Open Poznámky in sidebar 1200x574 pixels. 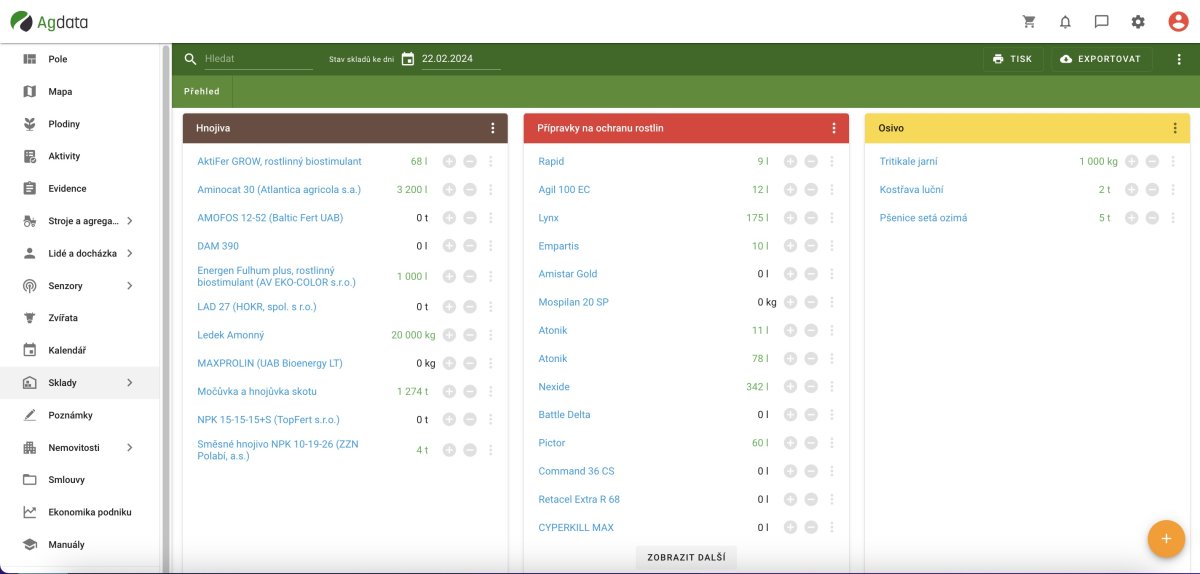point(80,415)
